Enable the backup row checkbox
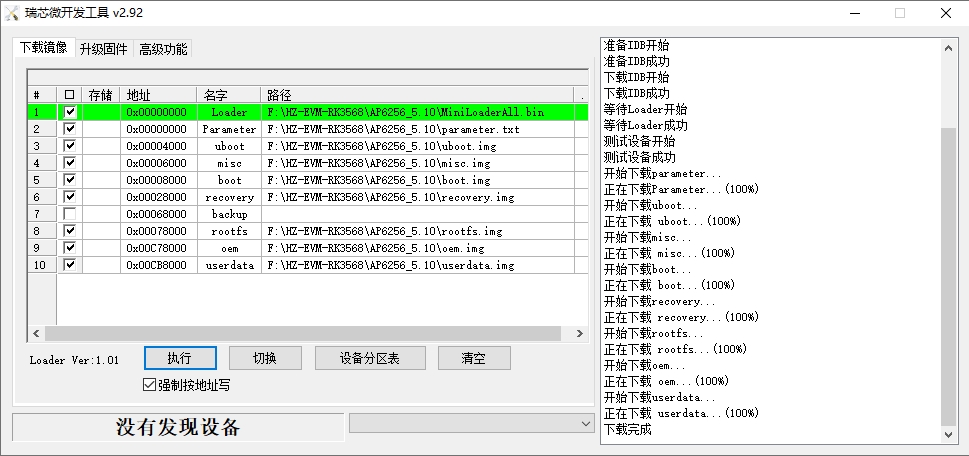The width and height of the screenshot is (969, 456). (70, 214)
